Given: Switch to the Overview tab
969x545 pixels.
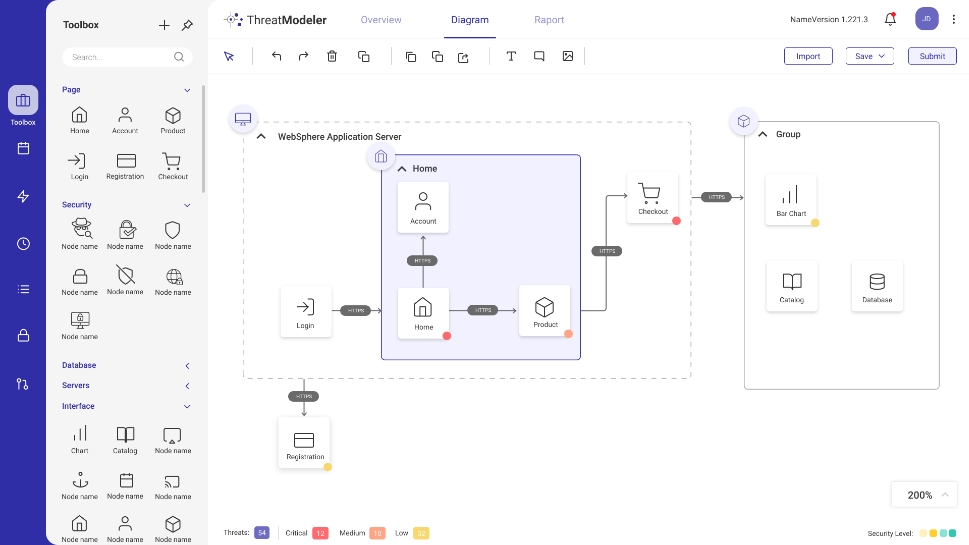Looking at the screenshot, I should pyautogui.click(x=381, y=20).
